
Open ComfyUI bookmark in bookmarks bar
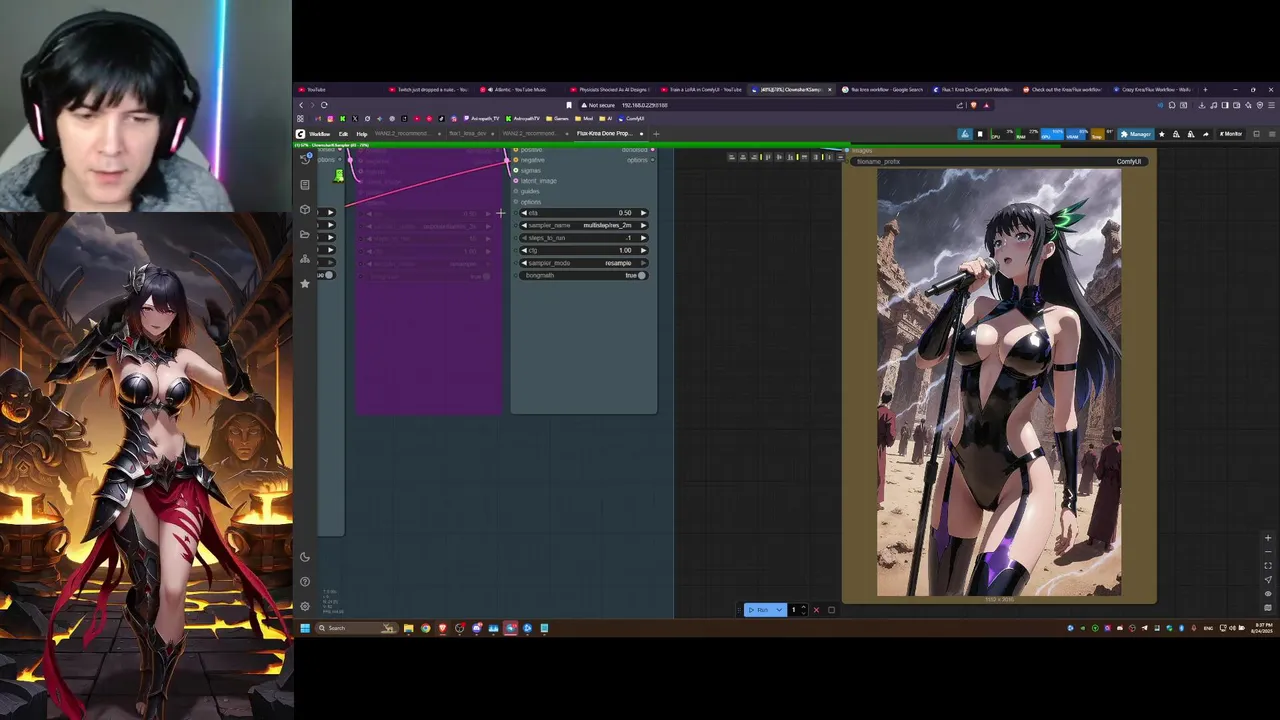click(x=632, y=119)
